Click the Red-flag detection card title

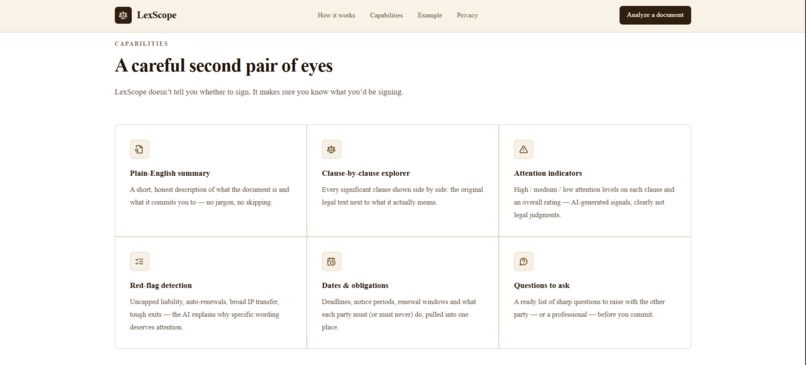tap(161, 285)
